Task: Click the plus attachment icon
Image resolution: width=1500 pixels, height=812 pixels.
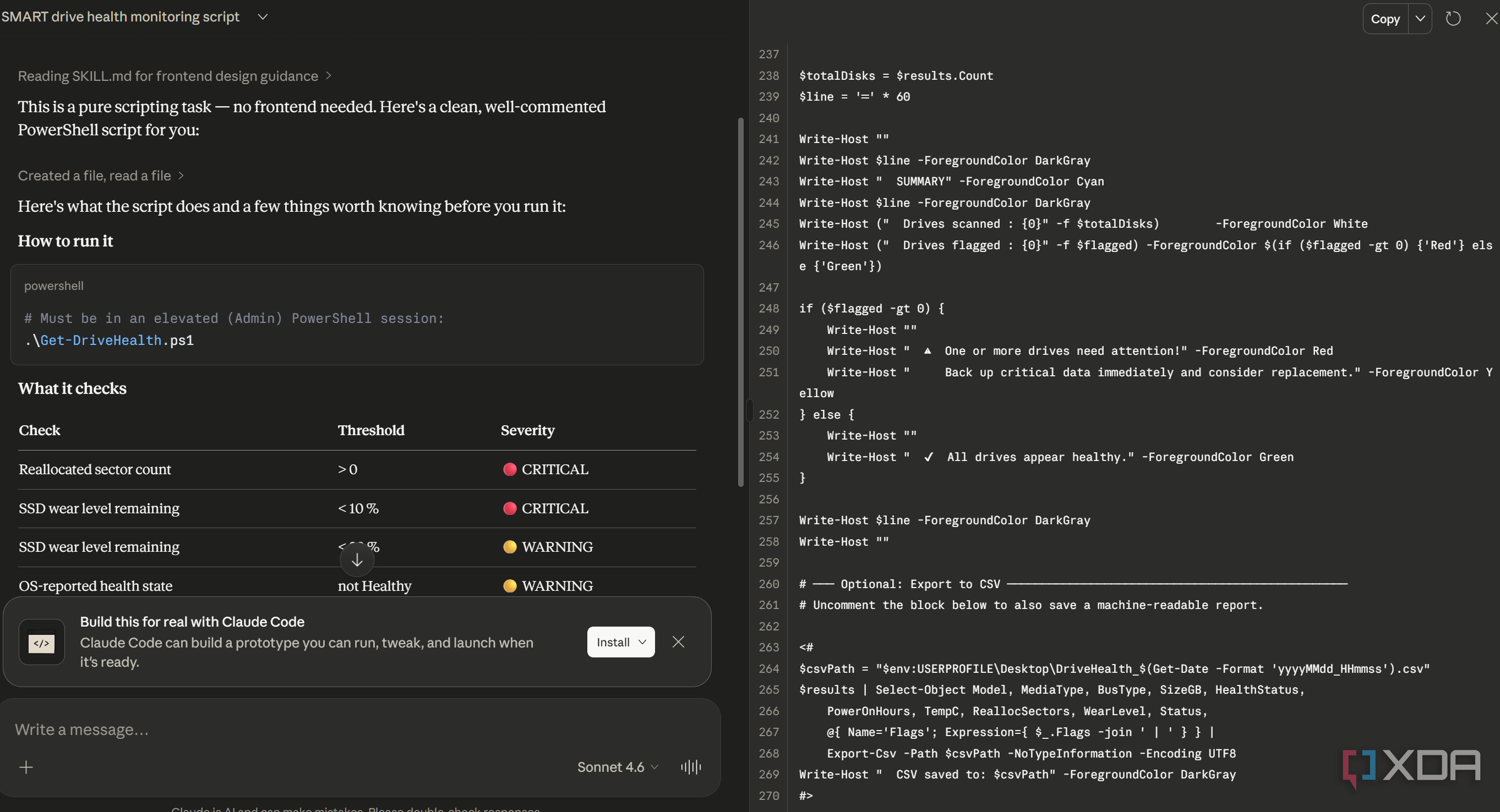Action: coord(26,767)
